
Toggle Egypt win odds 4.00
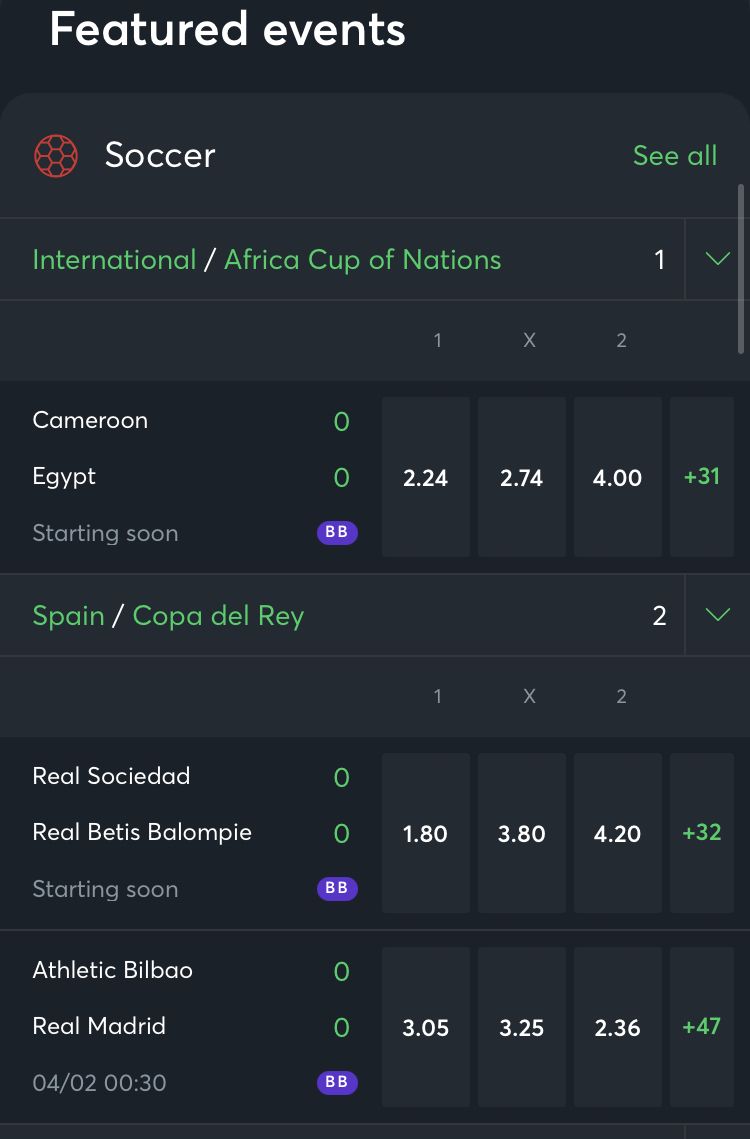point(618,477)
